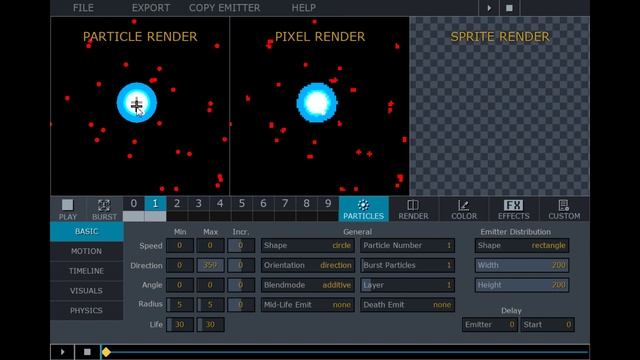Image resolution: width=640 pixels, height=360 pixels.
Task: Select emitter slot 5
Action: (242, 204)
